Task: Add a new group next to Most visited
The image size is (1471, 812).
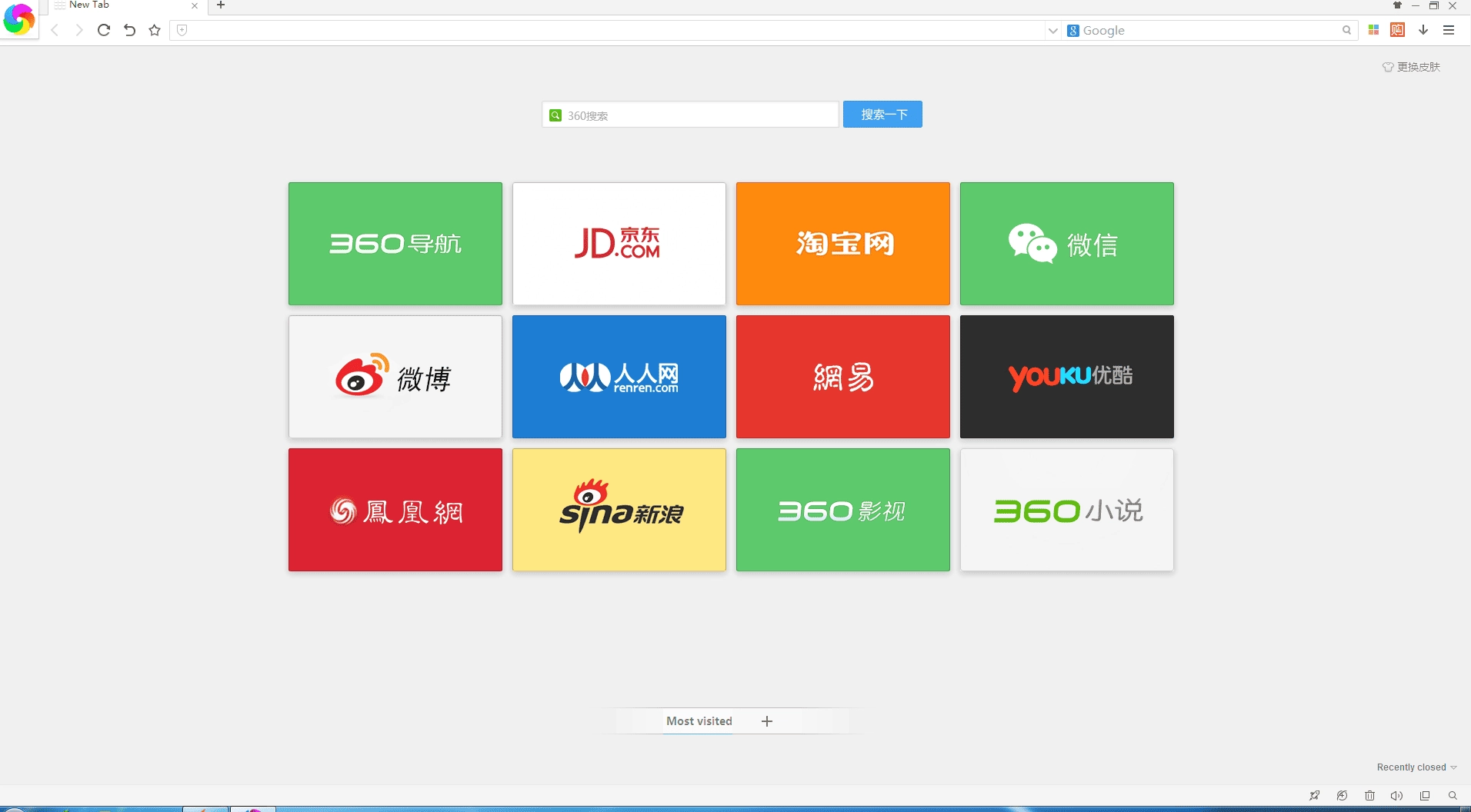Action: (767, 721)
